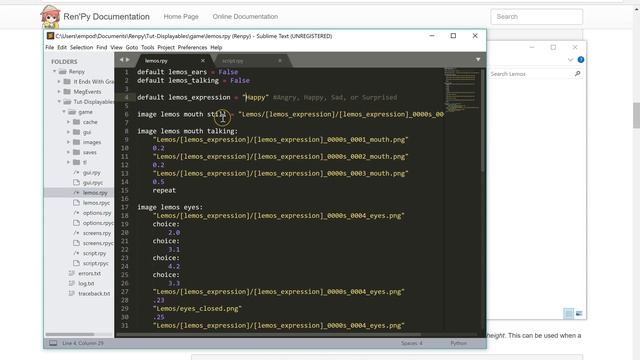This screenshot has width=640, height=360.
Task: Open options.rpy in the sidebar
Action: point(97,213)
